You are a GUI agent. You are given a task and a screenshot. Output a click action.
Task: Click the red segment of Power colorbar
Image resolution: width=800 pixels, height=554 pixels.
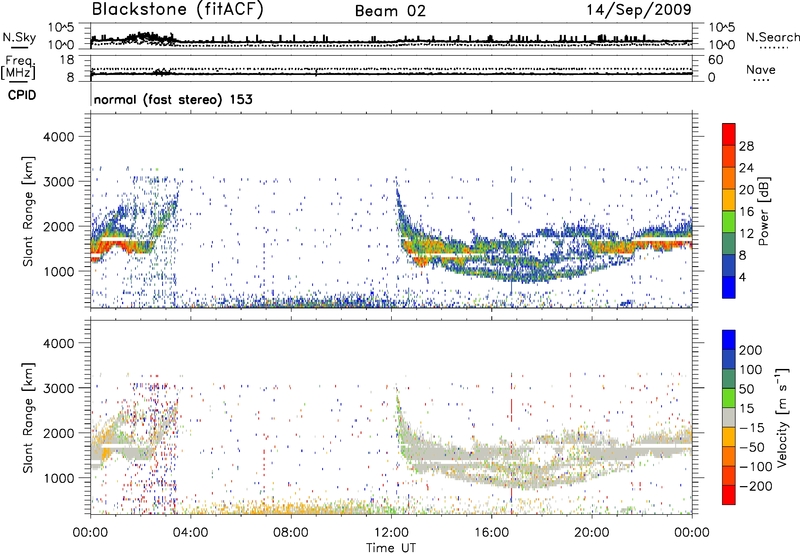[729, 135]
